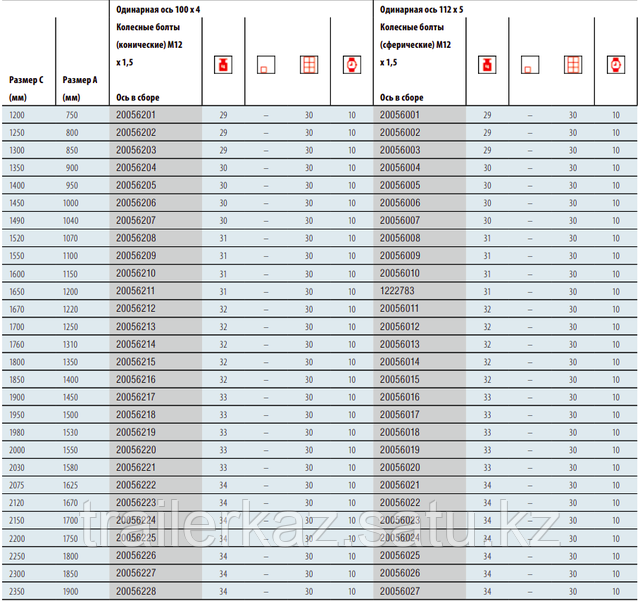Click the clock icon under axle 112 x 5
This screenshot has height=601, width=640.
point(616,65)
